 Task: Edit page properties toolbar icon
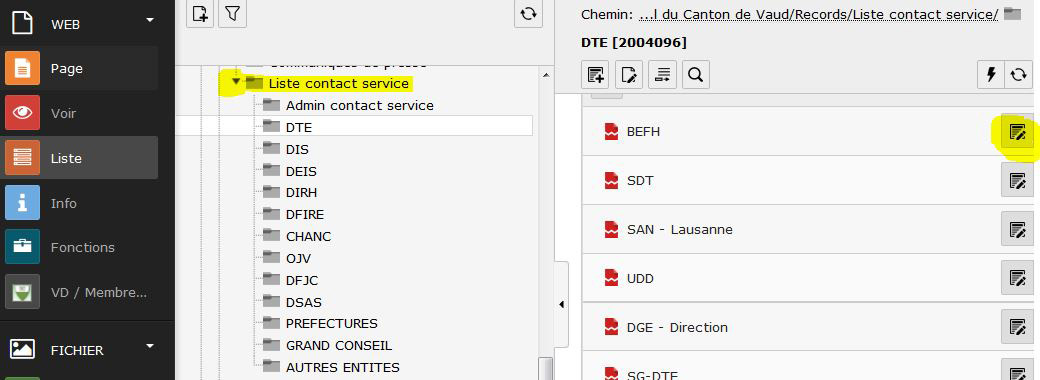(628, 75)
